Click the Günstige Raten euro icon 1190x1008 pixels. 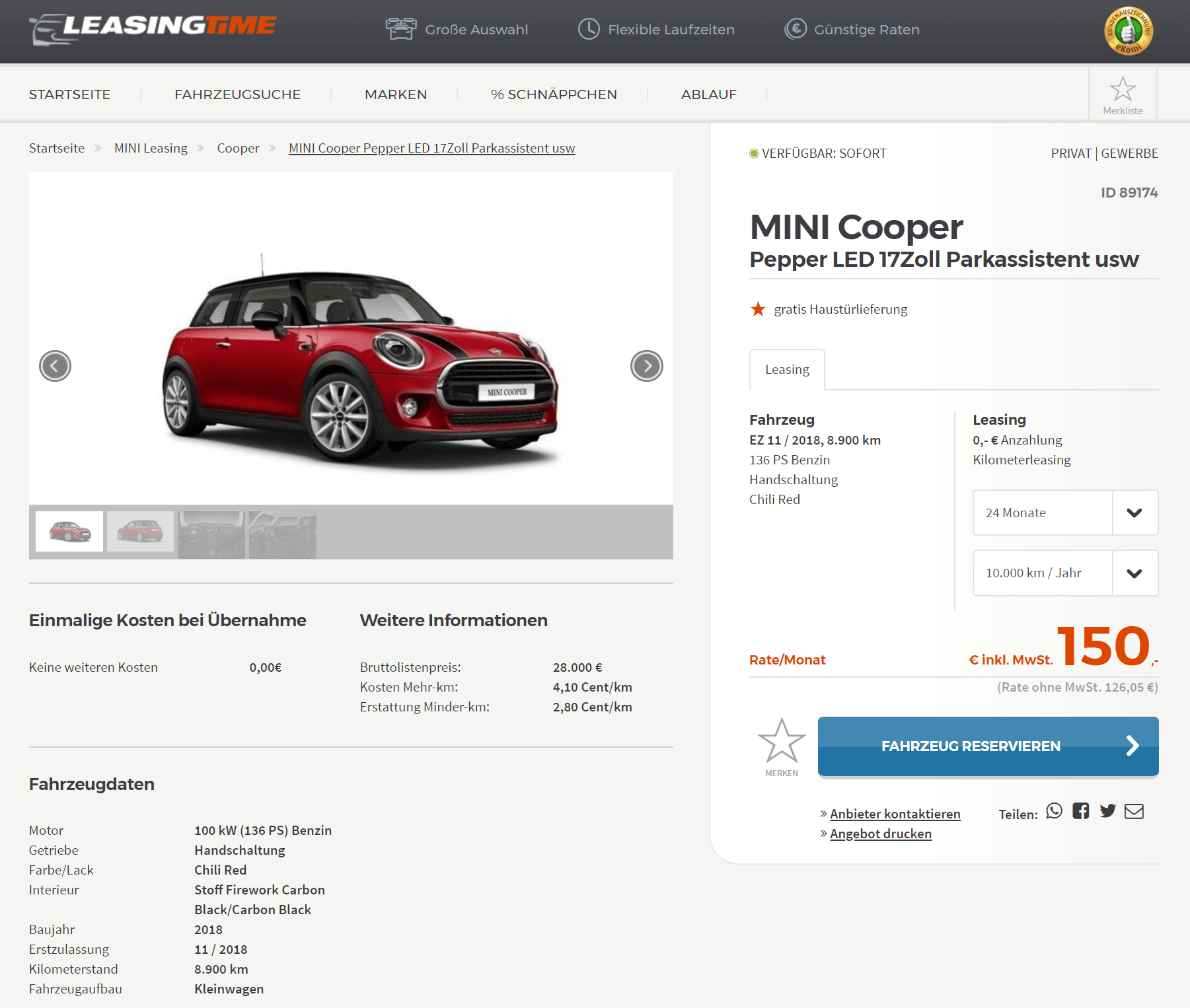pyautogui.click(x=796, y=29)
